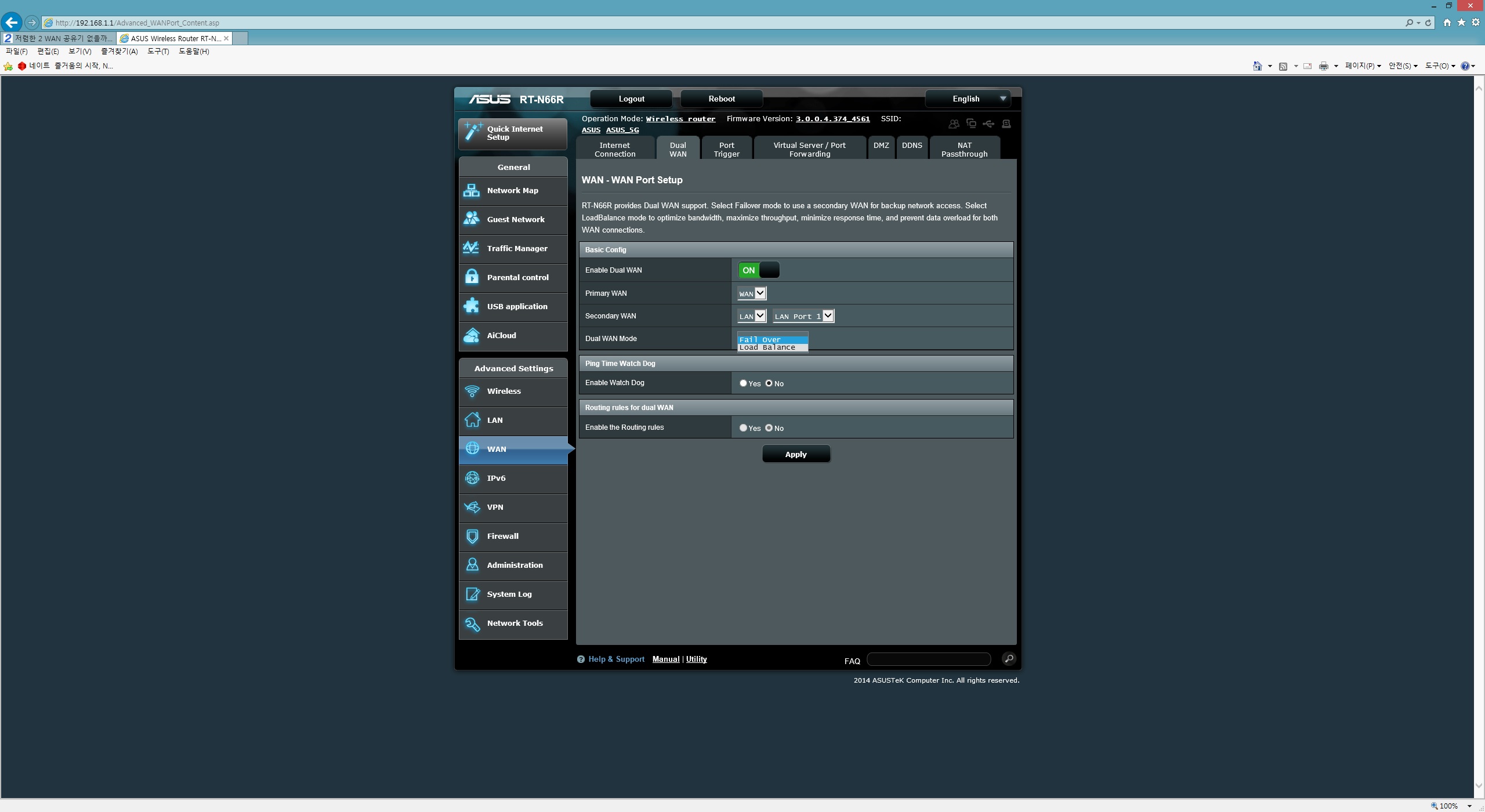Choose Load Balance in Dual WAN Mode list
This screenshot has width=1485, height=812.
(773, 347)
